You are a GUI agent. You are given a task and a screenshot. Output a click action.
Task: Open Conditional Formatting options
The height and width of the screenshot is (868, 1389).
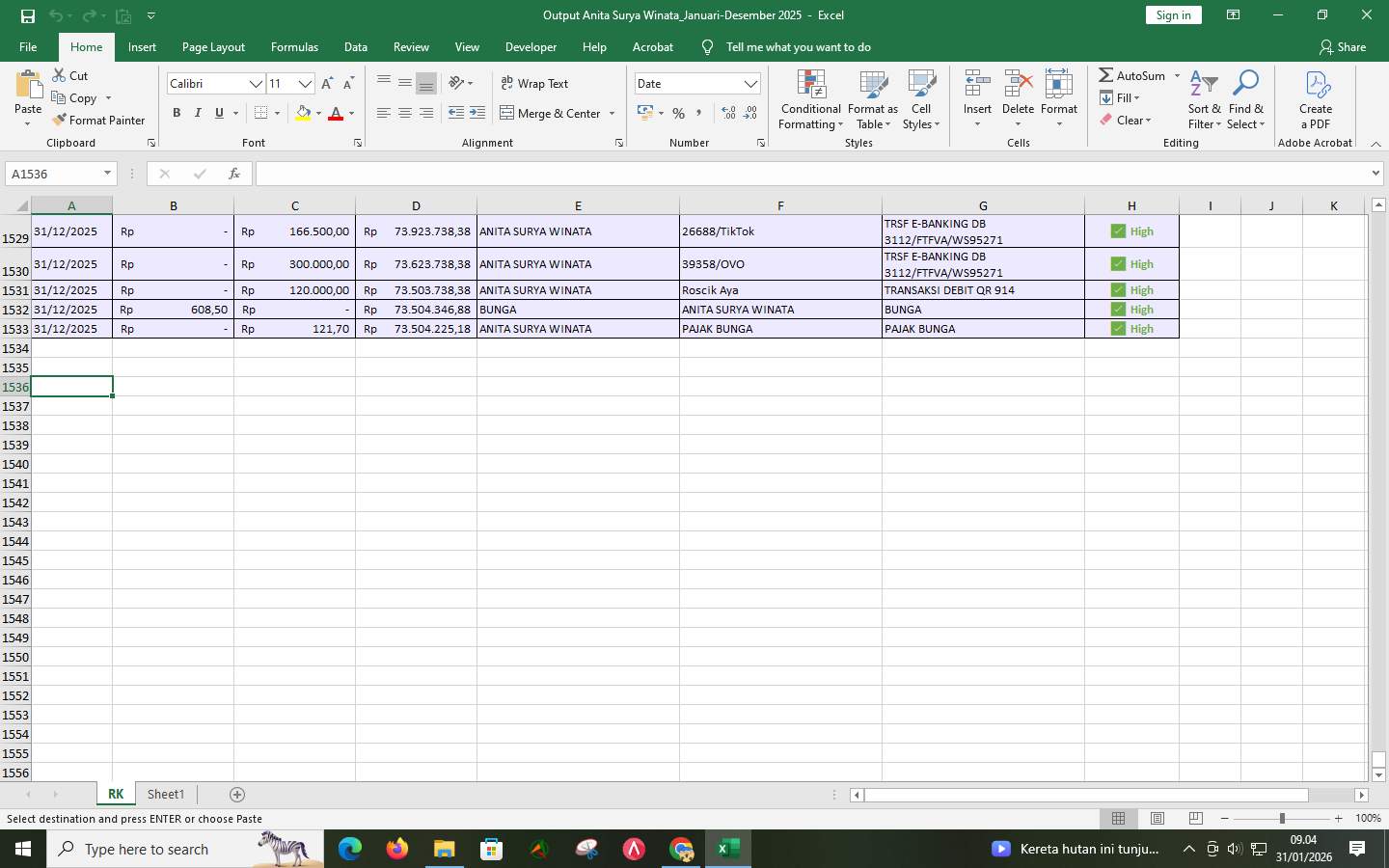[809, 100]
